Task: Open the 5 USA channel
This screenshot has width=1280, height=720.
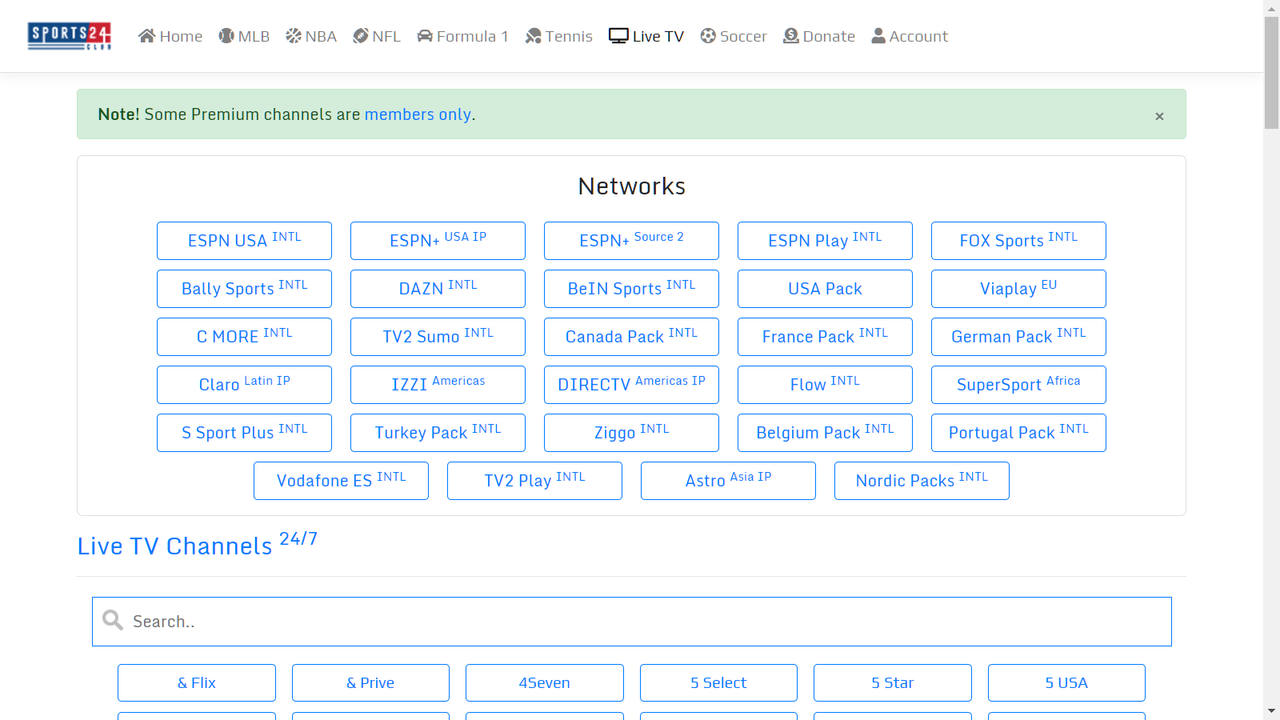Action: pos(1066,683)
